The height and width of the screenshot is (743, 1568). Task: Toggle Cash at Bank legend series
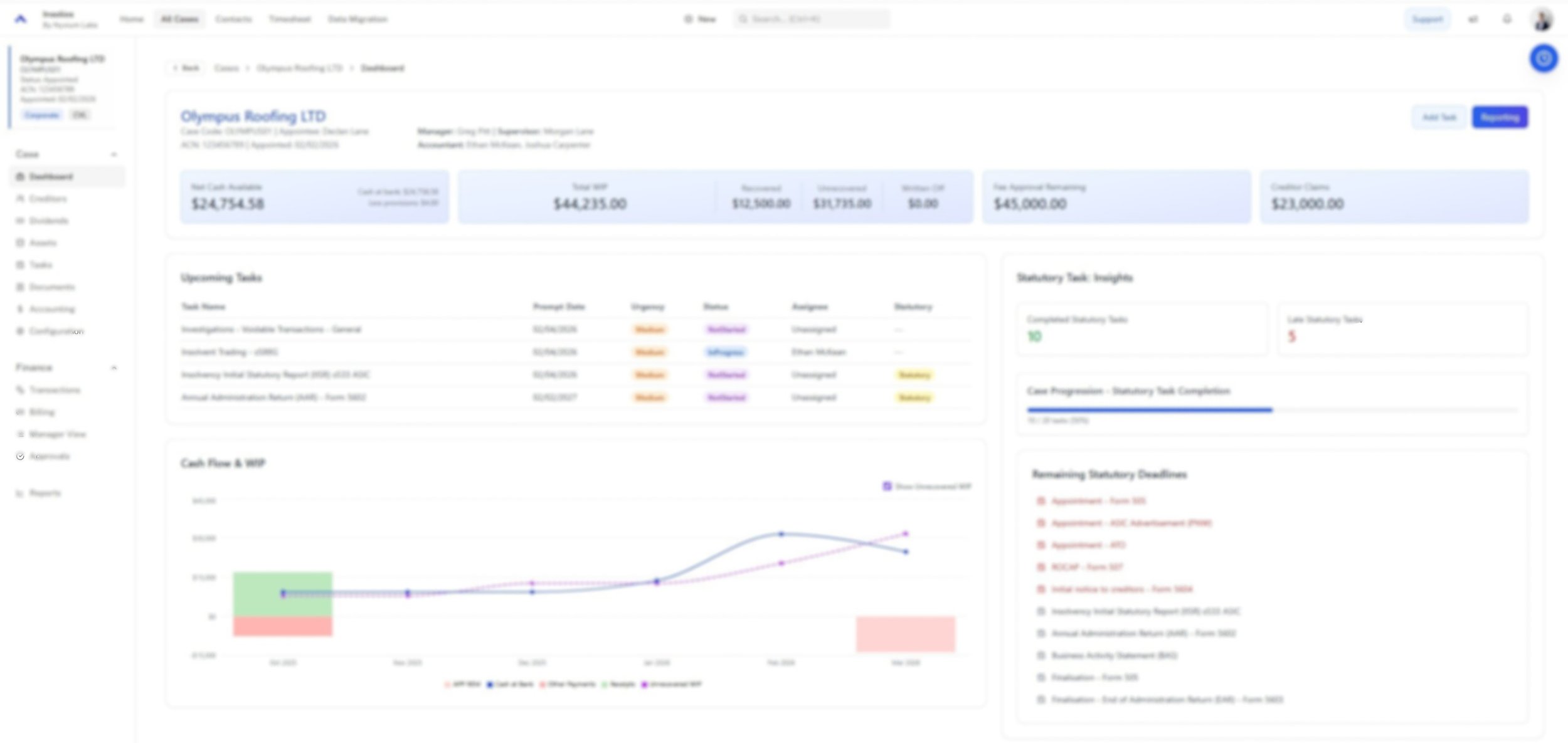coord(510,684)
